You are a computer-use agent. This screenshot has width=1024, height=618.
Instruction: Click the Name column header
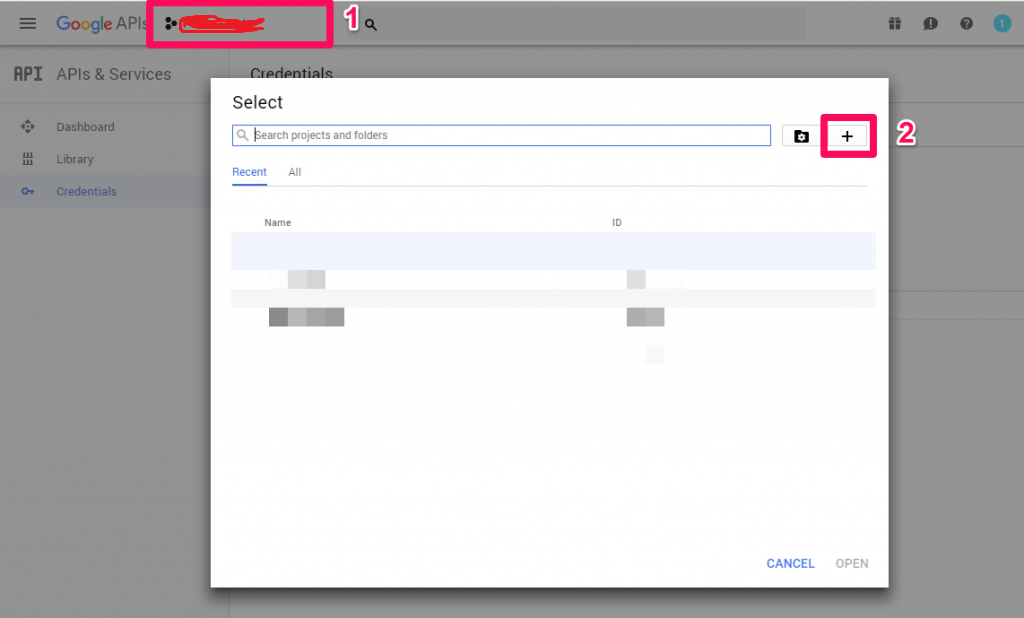pyautogui.click(x=278, y=222)
